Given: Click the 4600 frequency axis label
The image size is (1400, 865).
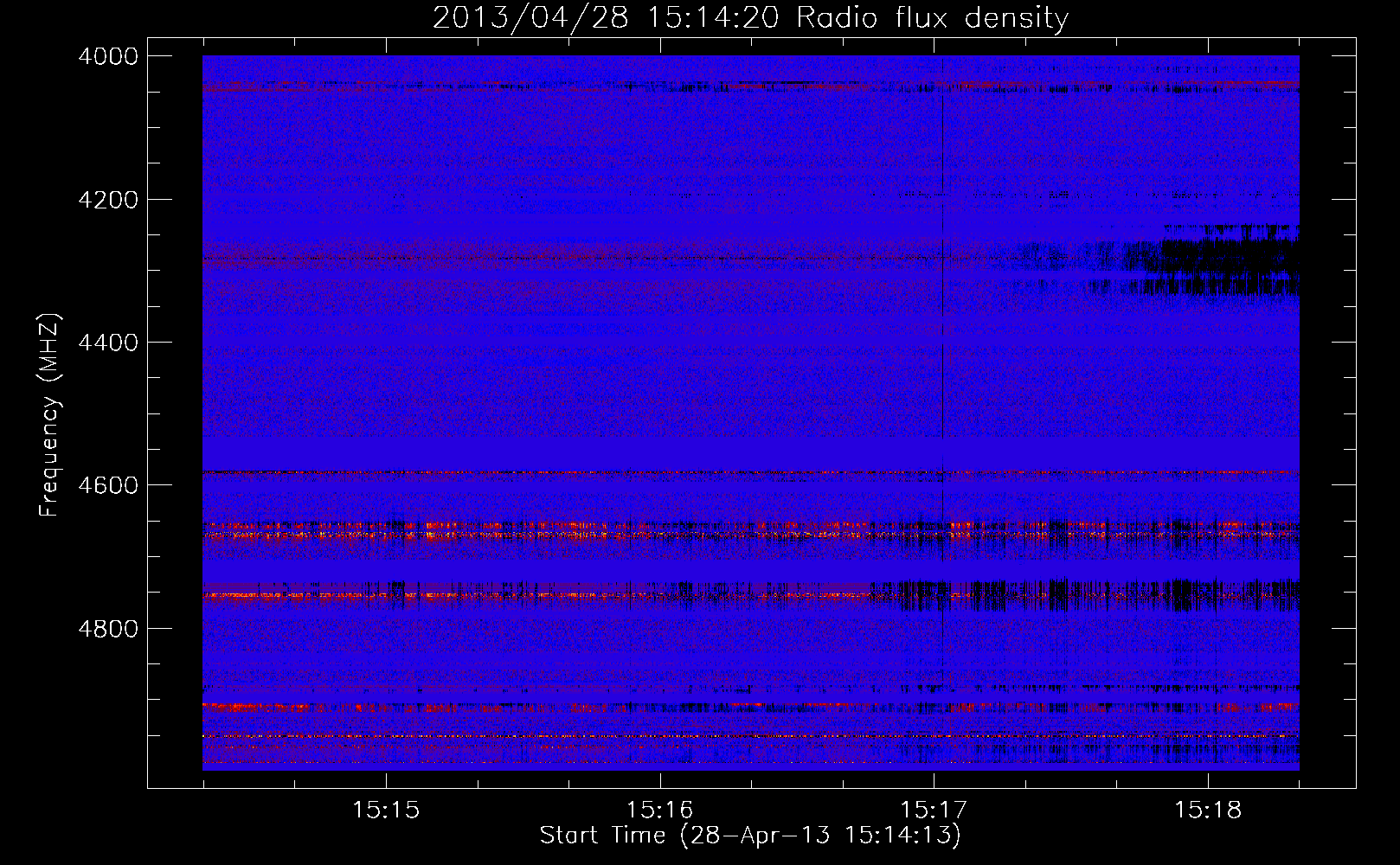Looking at the screenshot, I should (108, 485).
